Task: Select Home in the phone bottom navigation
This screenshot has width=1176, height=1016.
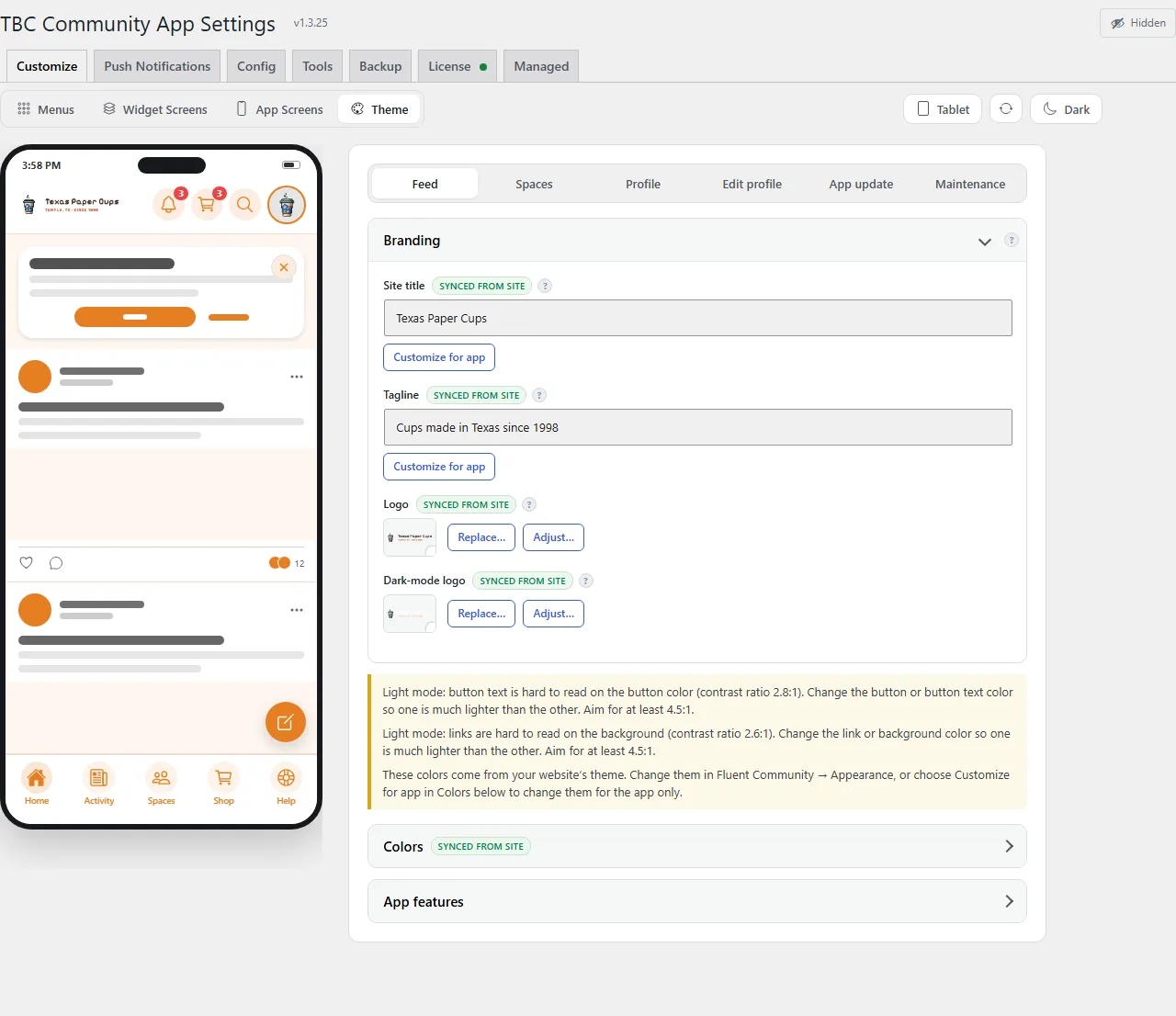Action: click(37, 785)
